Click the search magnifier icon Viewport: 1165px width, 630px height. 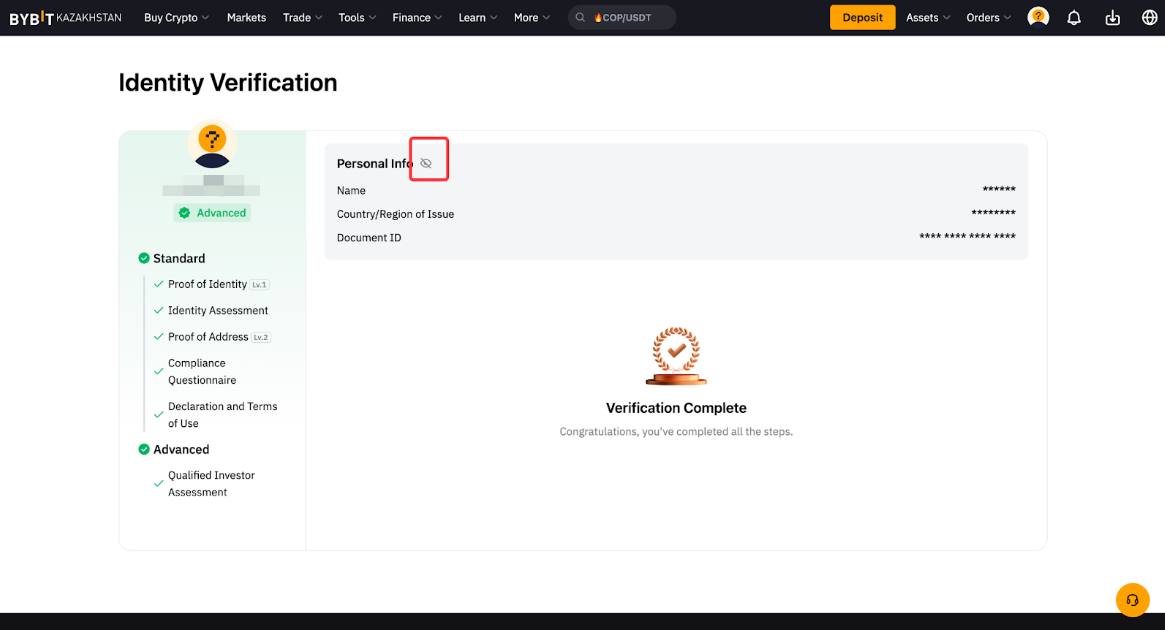[x=580, y=17]
